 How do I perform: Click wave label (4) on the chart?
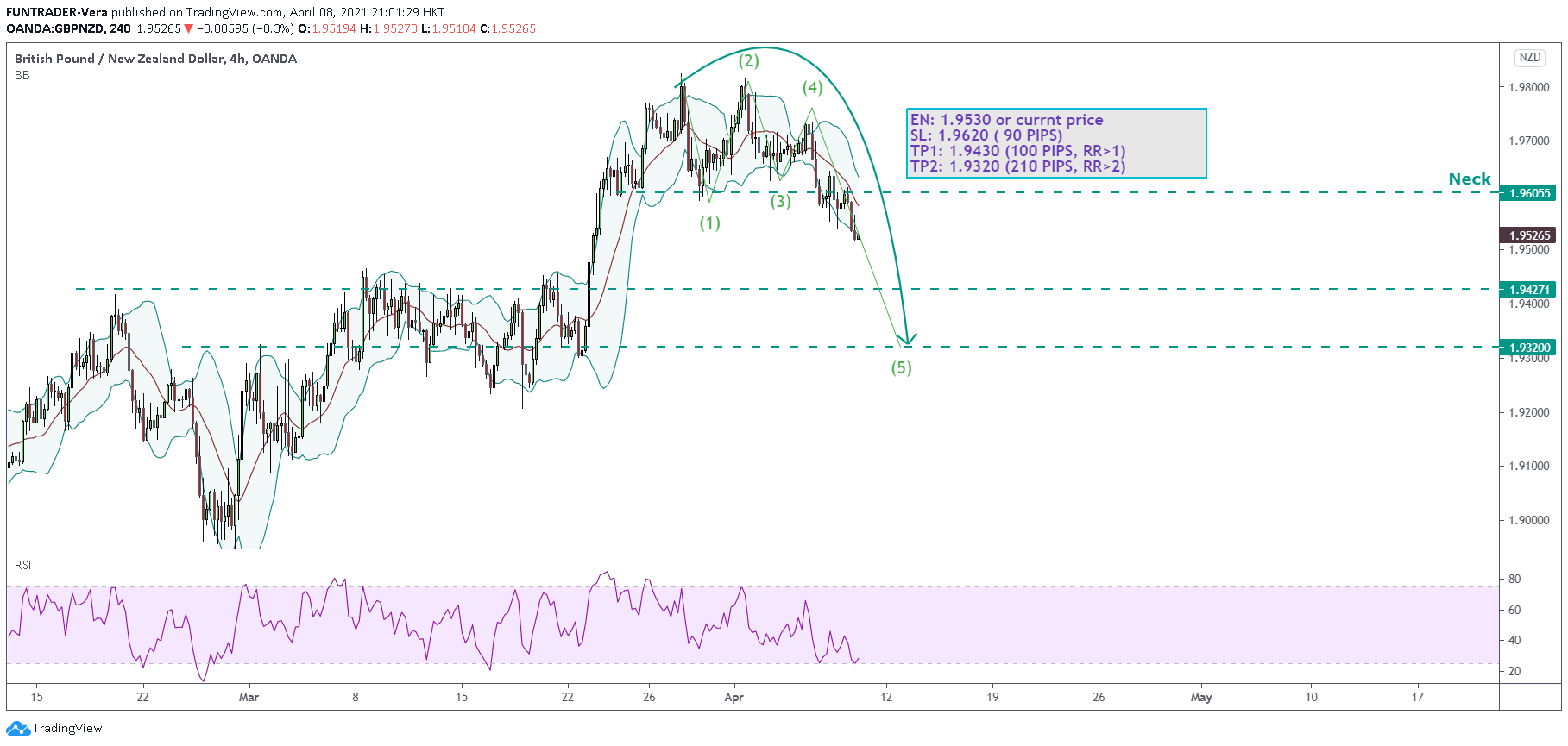[x=812, y=87]
